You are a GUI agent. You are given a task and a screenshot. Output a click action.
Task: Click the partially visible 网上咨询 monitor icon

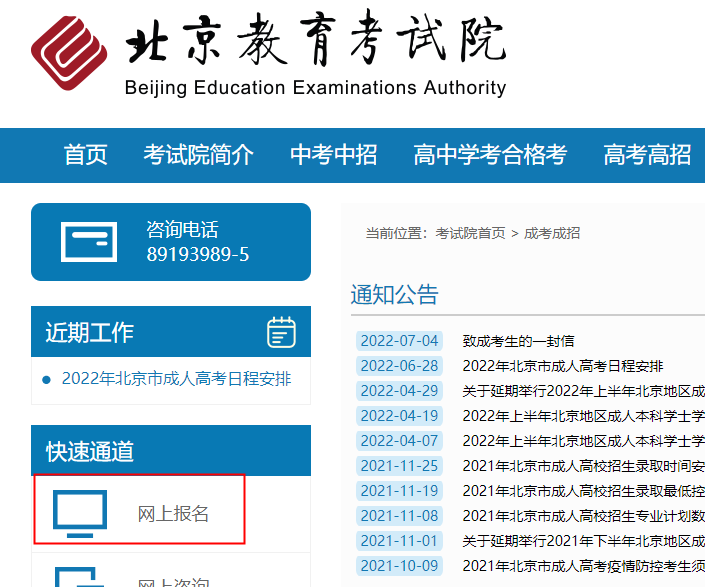tap(79, 577)
